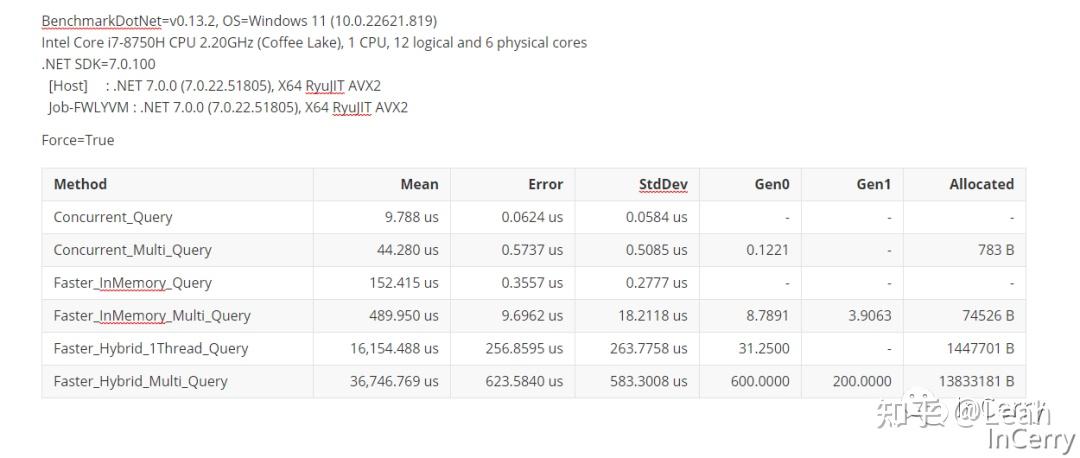Click the Force=True text
The image size is (1080, 458).
click(78, 140)
